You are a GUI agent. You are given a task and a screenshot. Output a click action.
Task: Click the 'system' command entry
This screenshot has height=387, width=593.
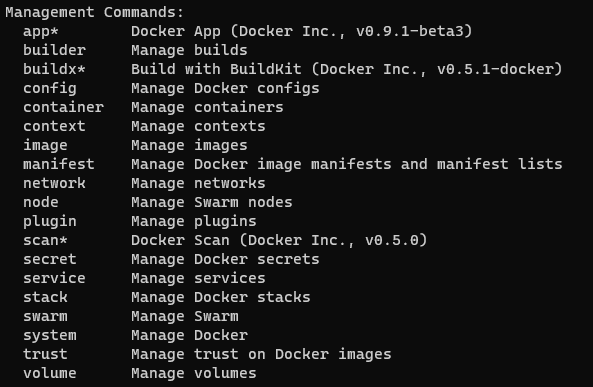coord(50,336)
